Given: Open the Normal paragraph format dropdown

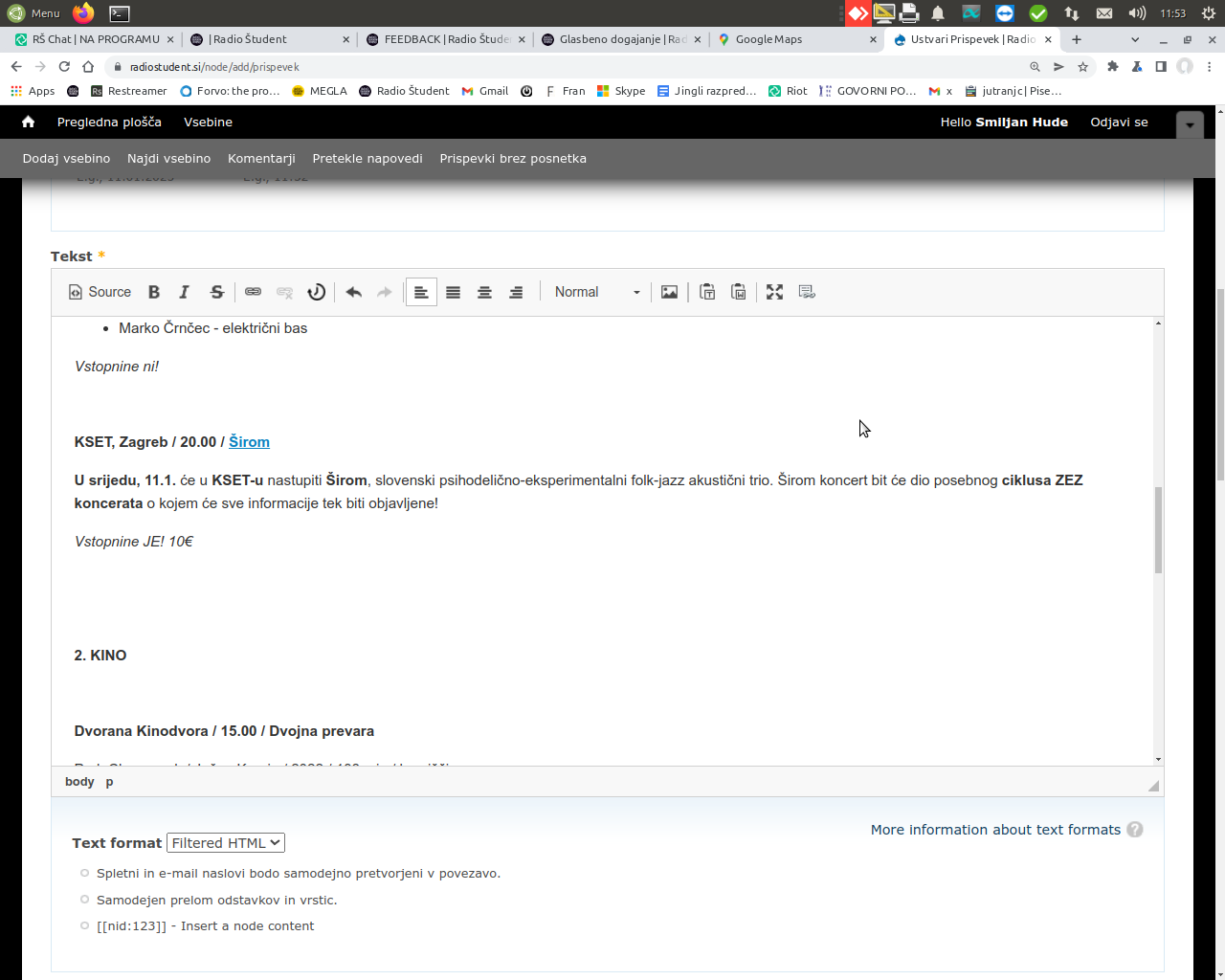Looking at the screenshot, I should pyautogui.click(x=596, y=292).
